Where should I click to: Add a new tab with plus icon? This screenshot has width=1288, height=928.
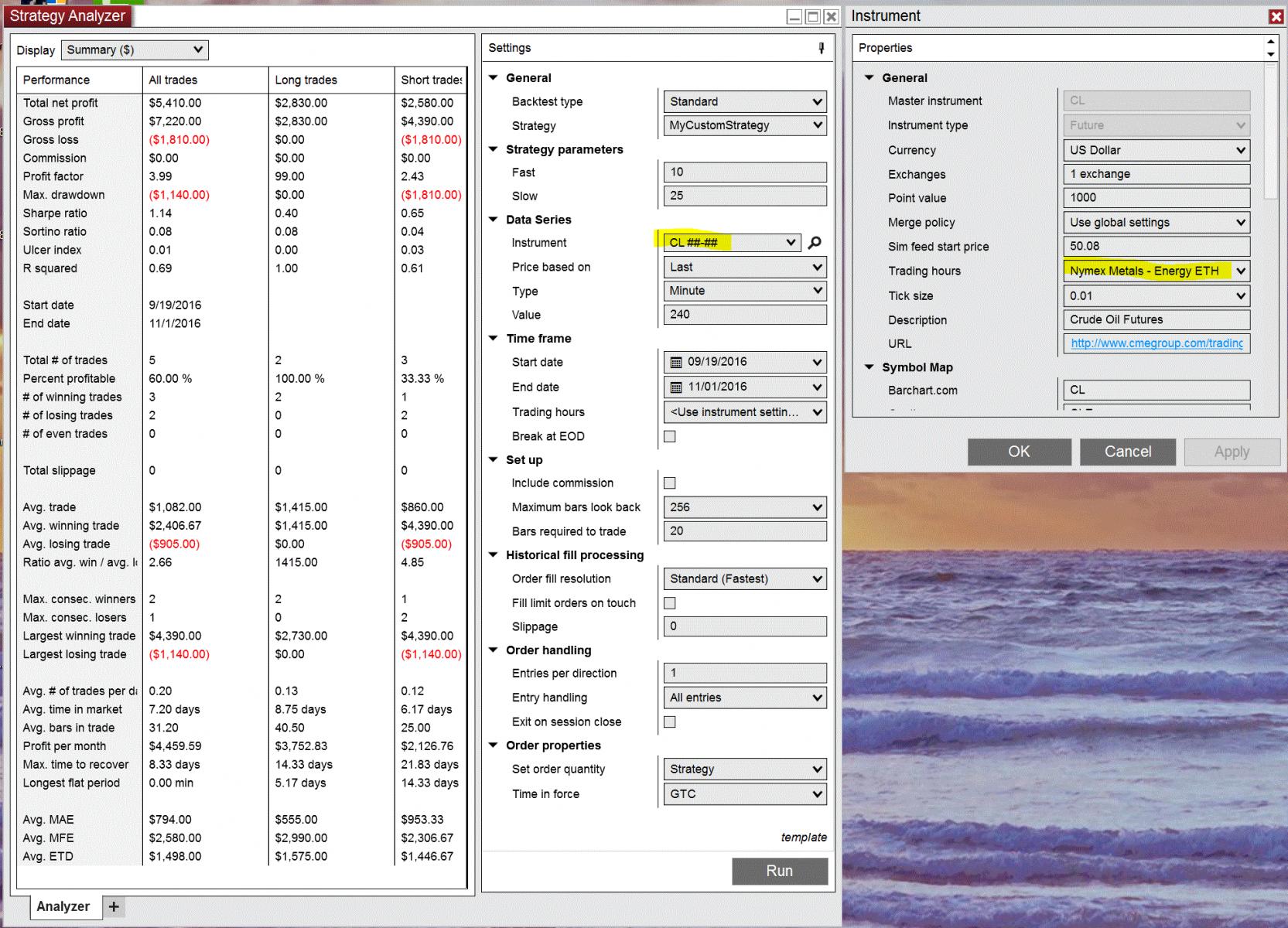(114, 906)
